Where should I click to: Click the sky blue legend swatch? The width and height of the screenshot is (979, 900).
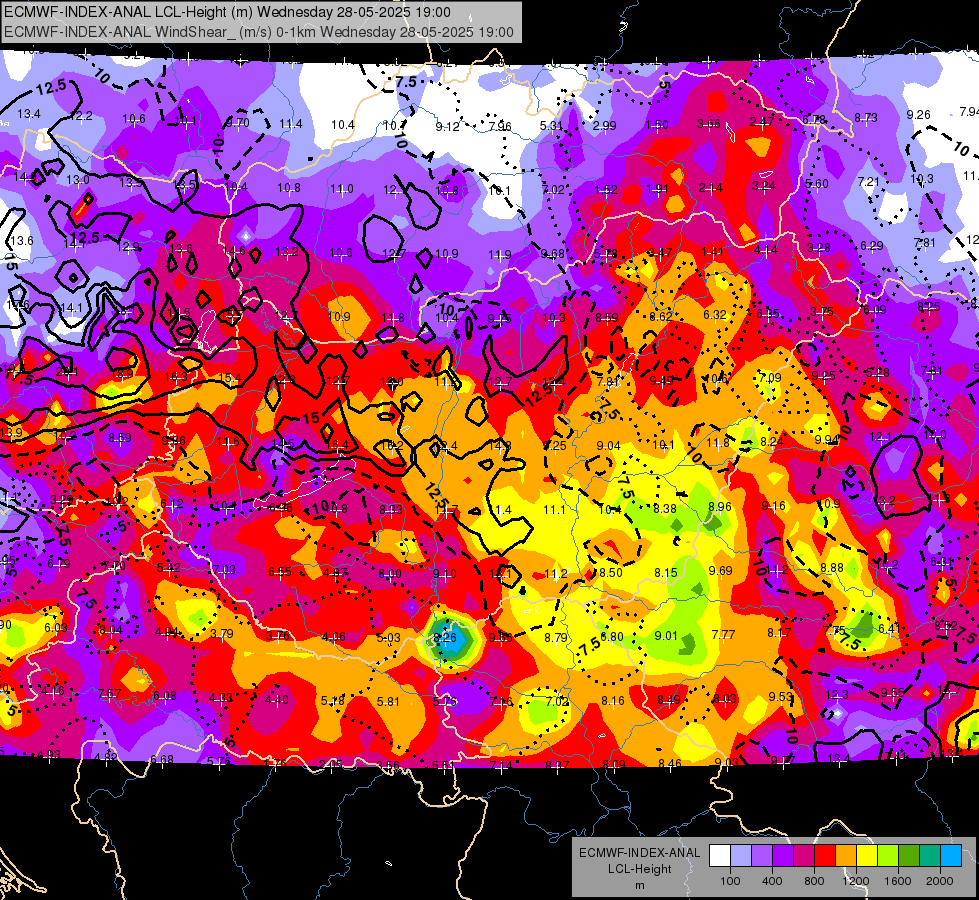[x=951, y=856]
